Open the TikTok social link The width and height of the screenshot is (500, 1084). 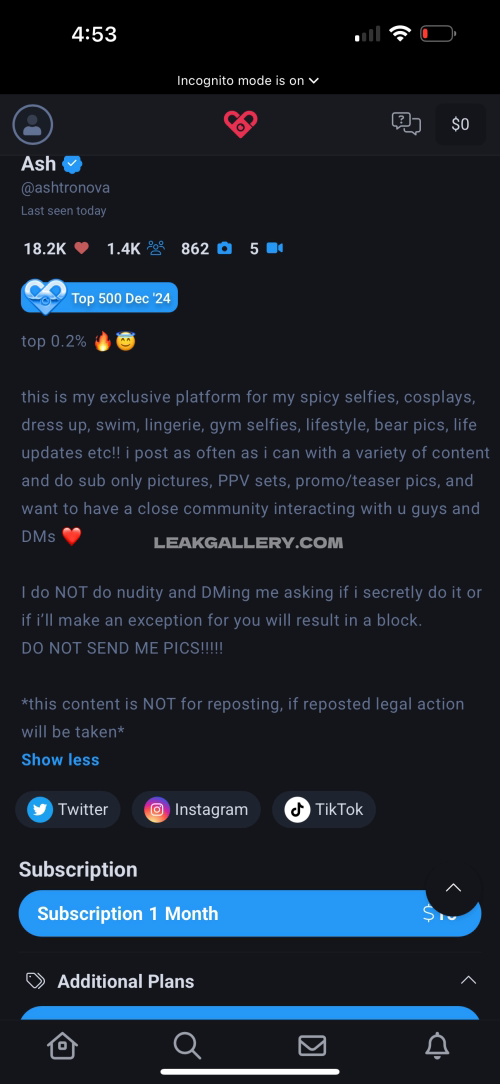point(324,810)
